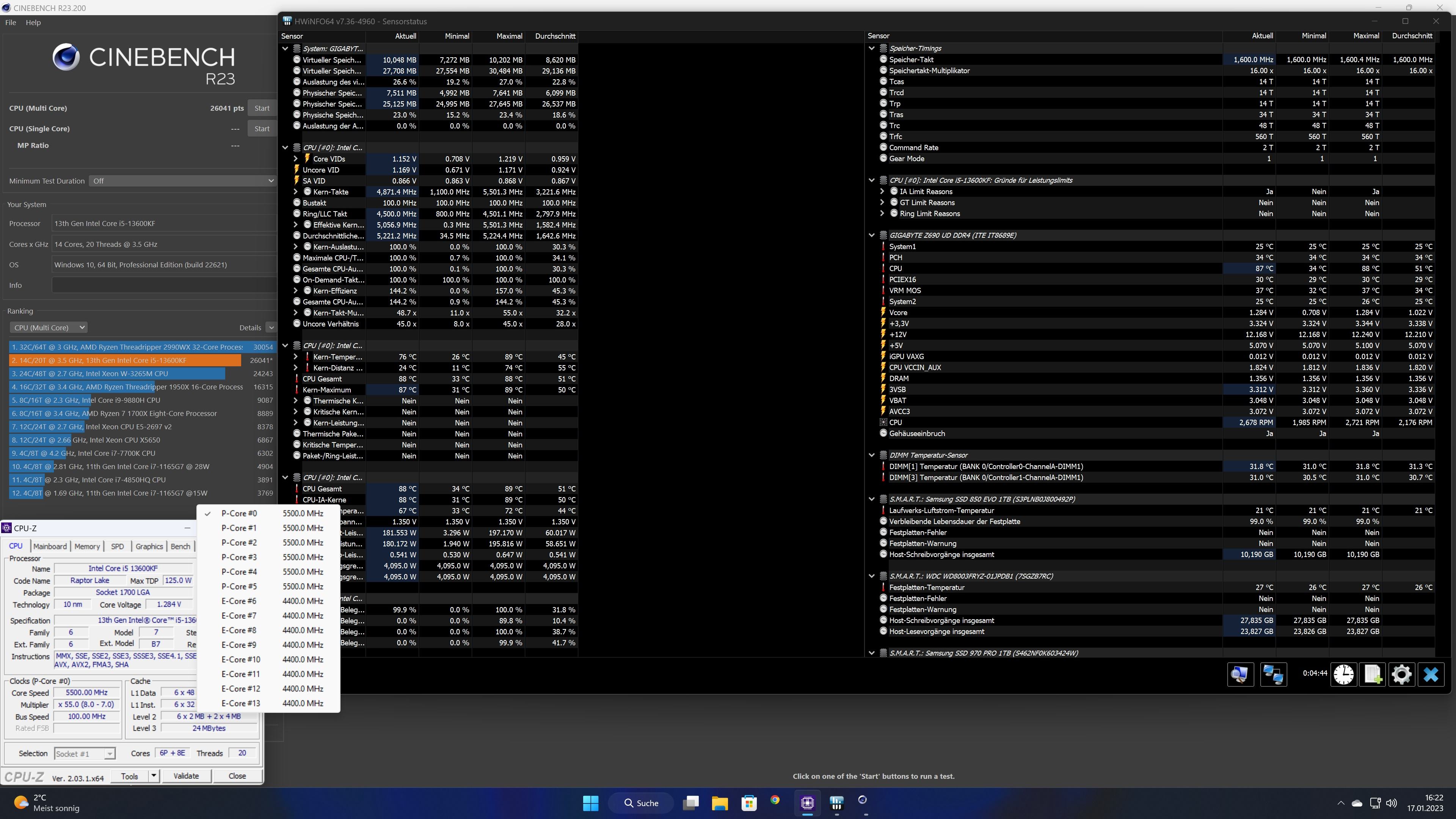1456x819 pixels.
Task: Open the taskbar Suche search box
Action: (x=641, y=803)
